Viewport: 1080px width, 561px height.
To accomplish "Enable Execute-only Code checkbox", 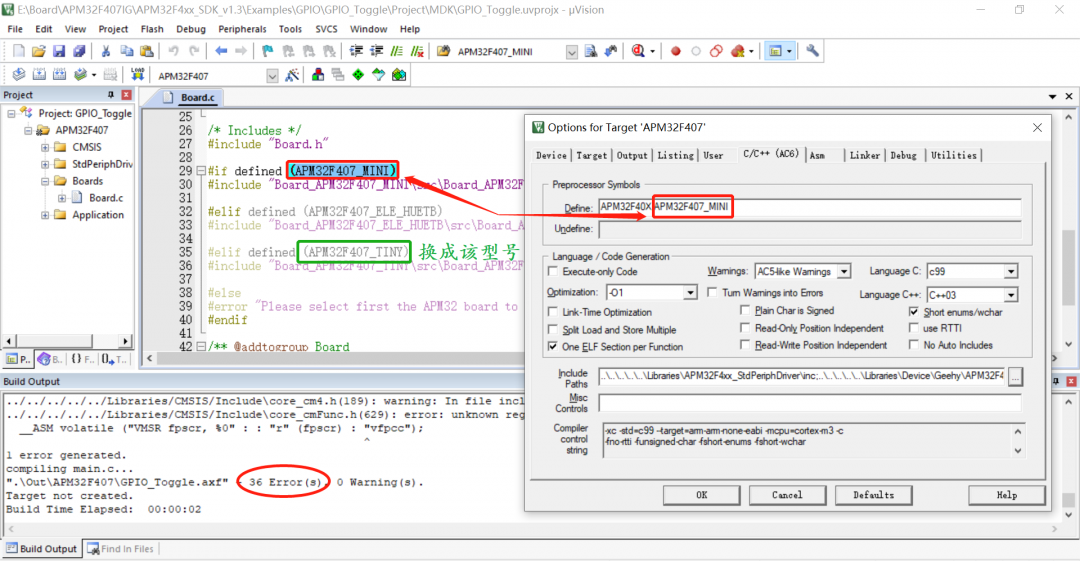I will coord(553,272).
